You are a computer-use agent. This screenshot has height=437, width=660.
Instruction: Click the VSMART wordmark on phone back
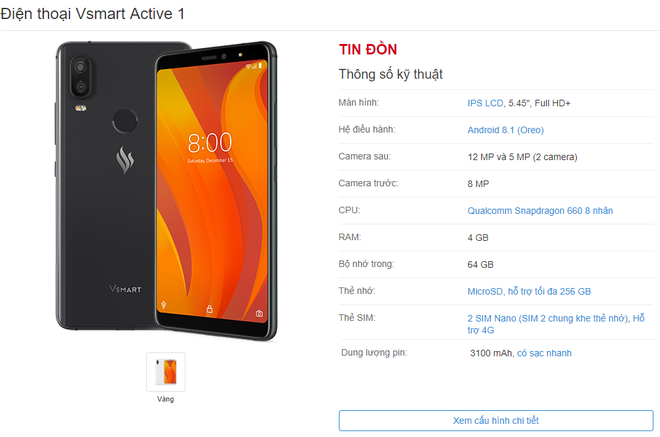pyautogui.click(x=125, y=289)
